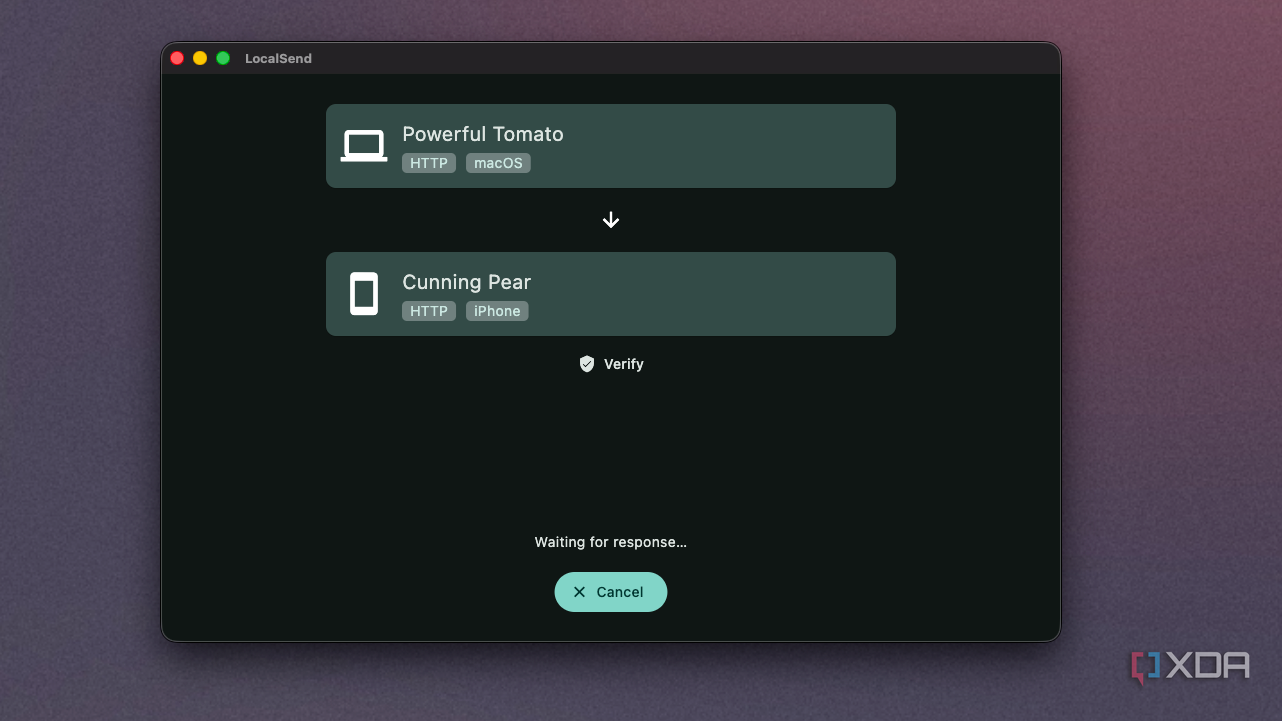Close the LocalSend window with the red button
Screen dimensions: 1282x721
coord(177,58)
